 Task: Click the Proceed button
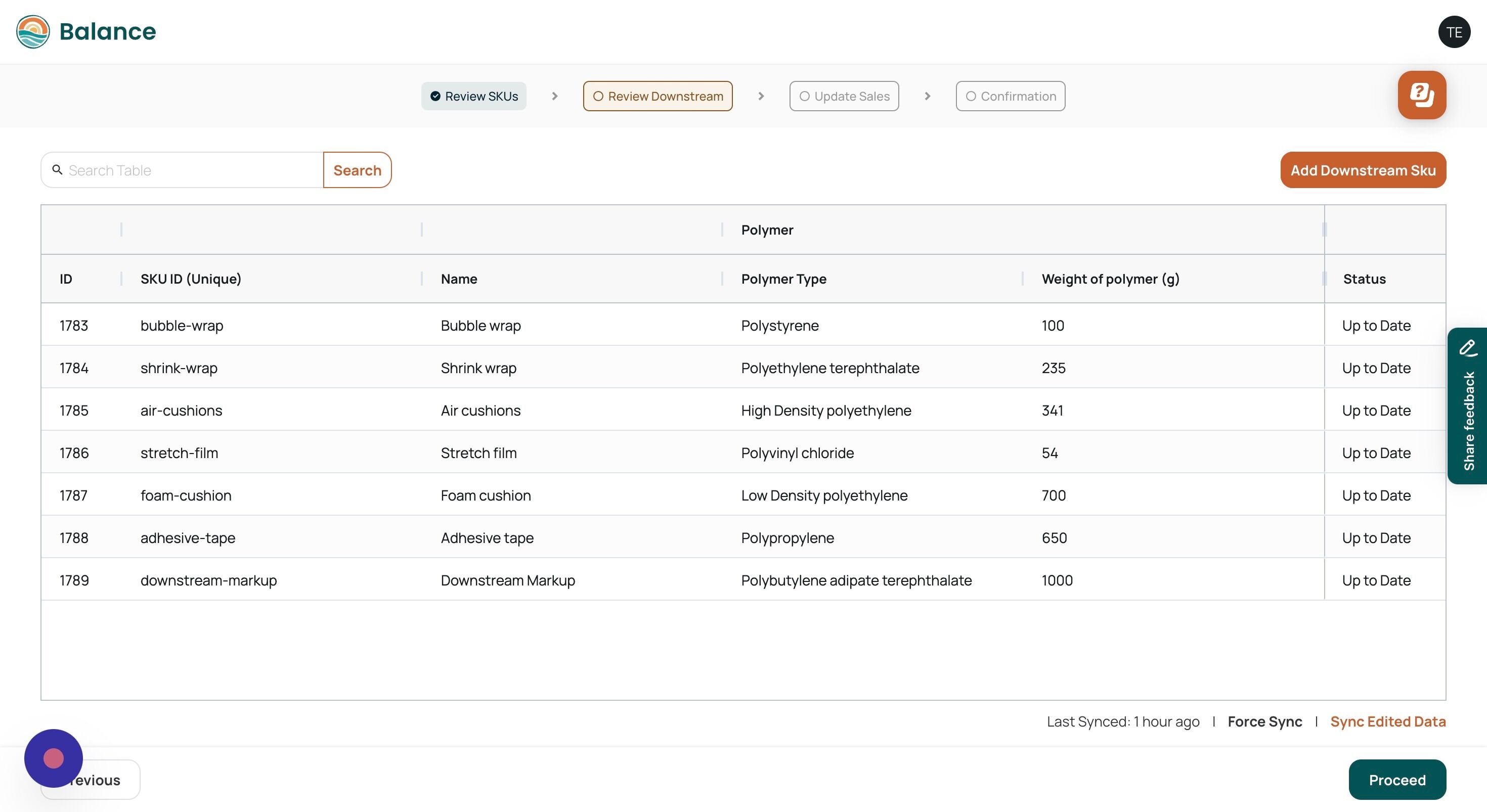[1397, 780]
